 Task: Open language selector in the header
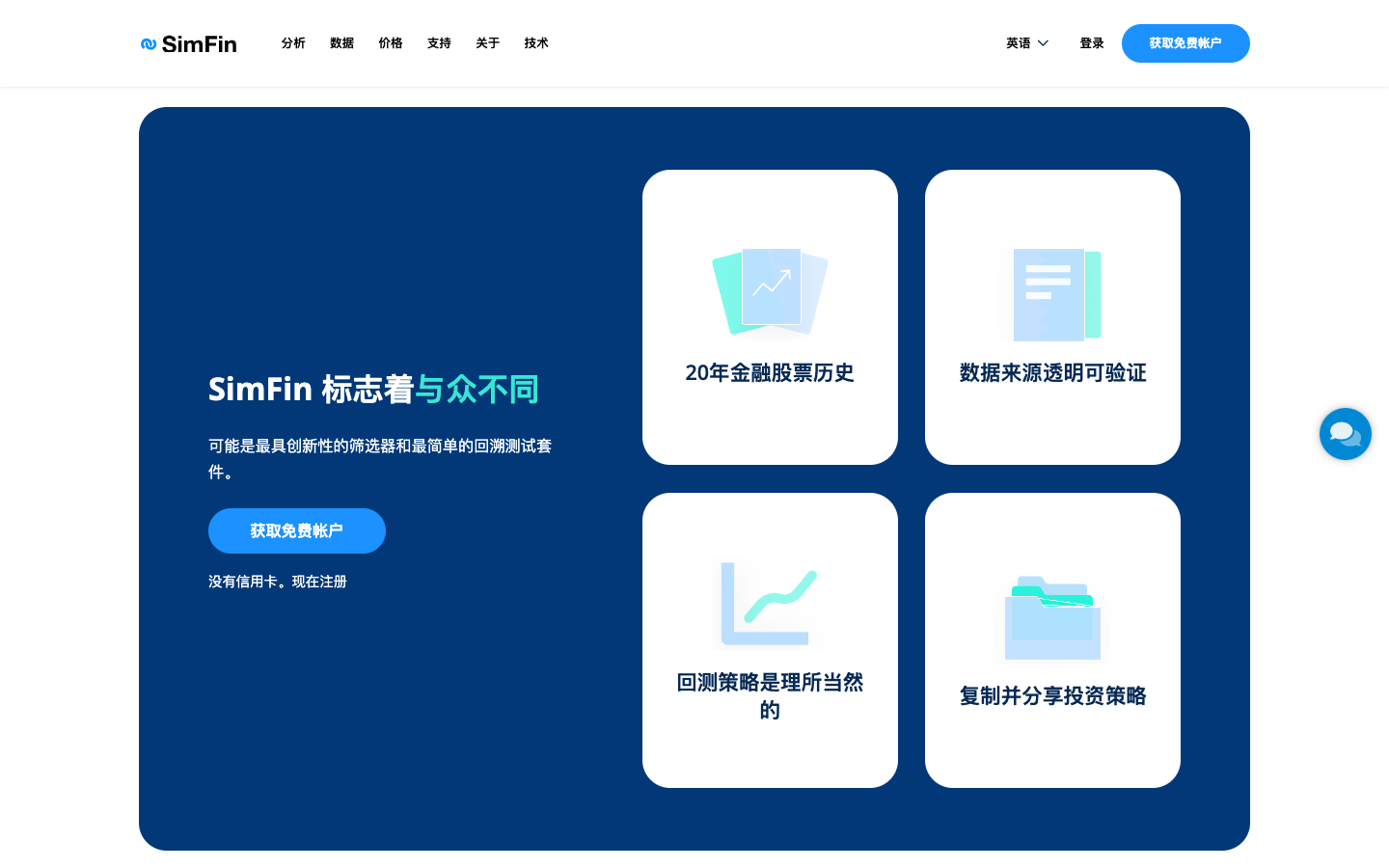pyautogui.click(x=1025, y=42)
